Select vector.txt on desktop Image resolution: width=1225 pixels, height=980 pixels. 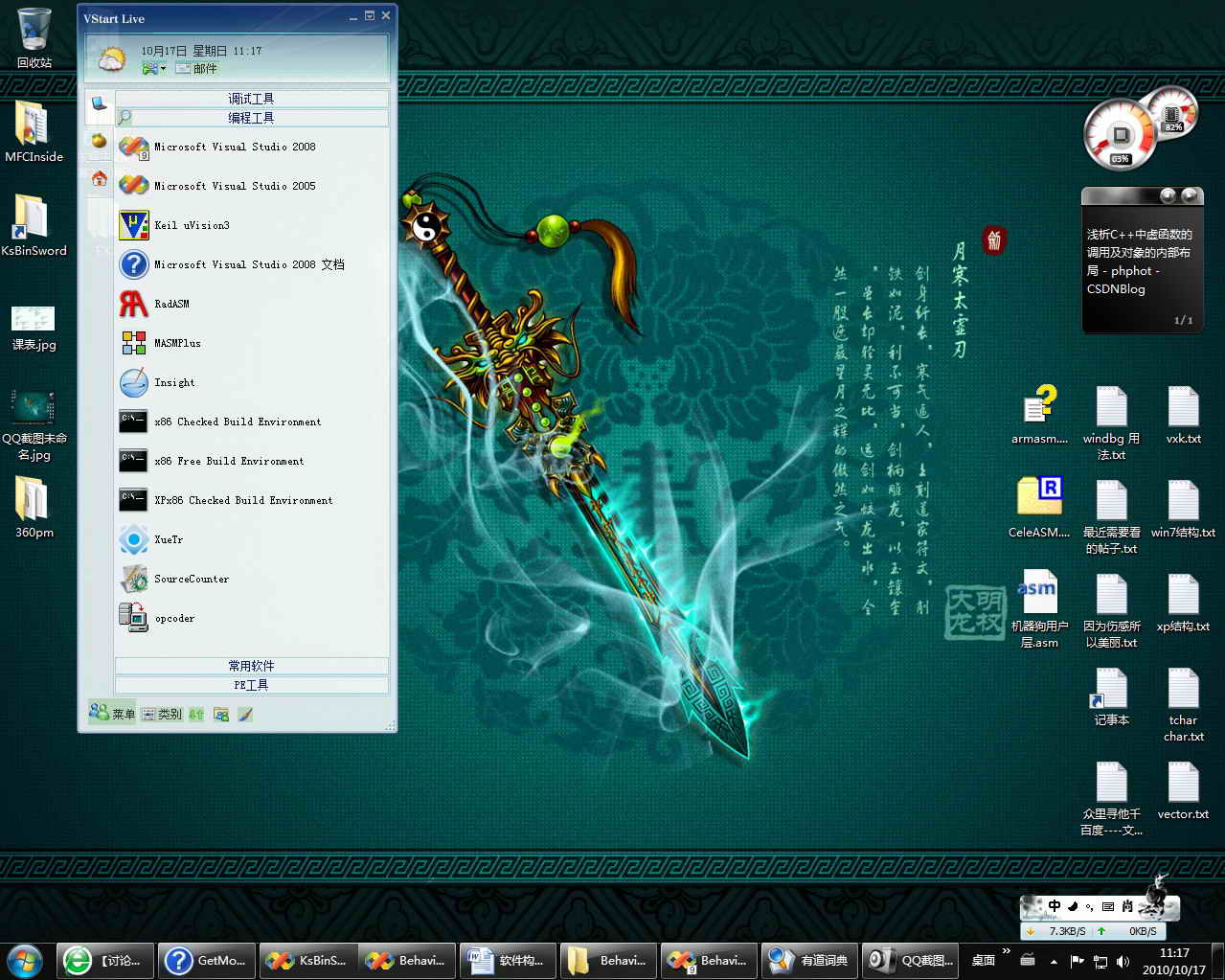click(1184, 791)
